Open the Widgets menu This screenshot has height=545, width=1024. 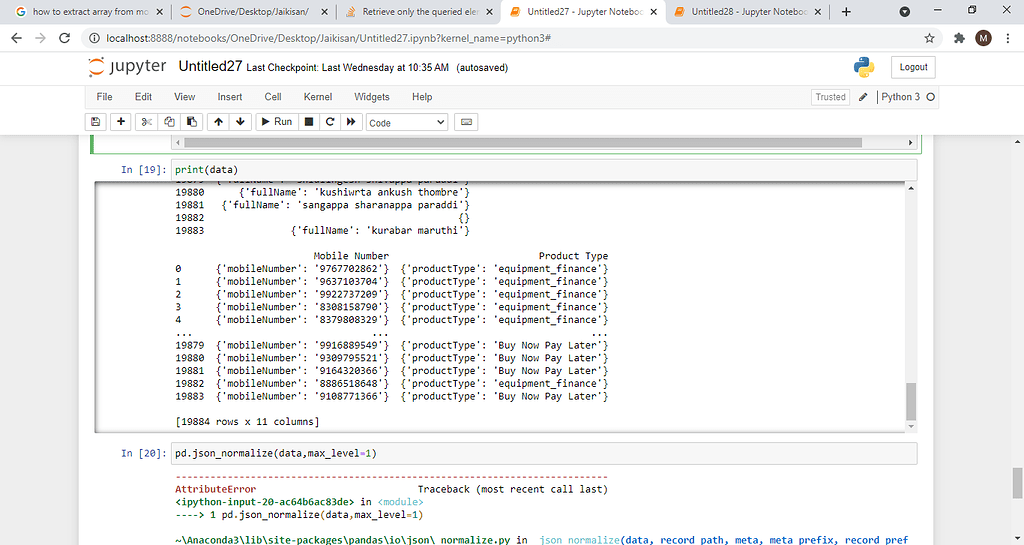pos(372,97)
